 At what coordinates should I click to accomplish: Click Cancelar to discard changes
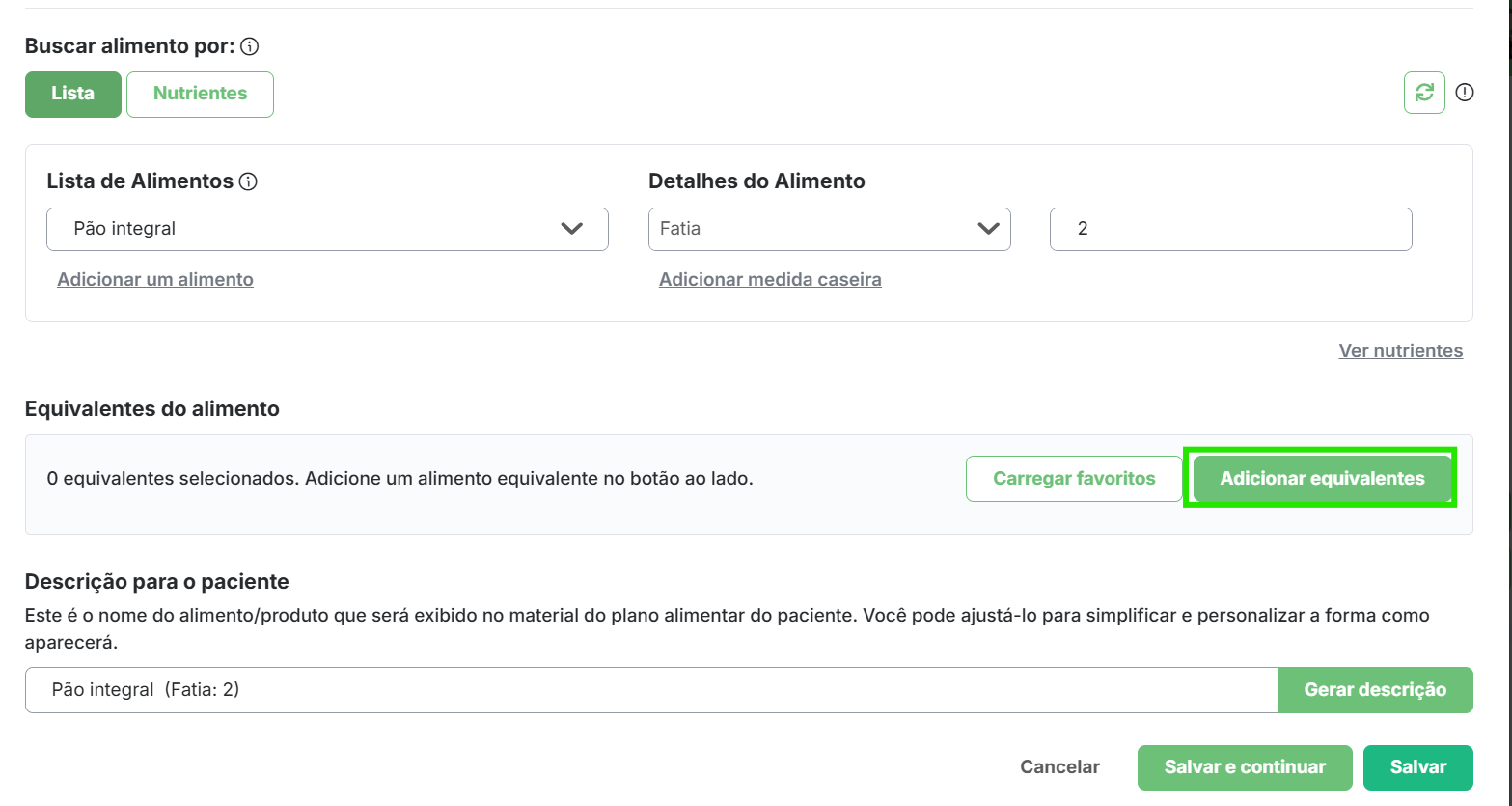(1059, 767)
